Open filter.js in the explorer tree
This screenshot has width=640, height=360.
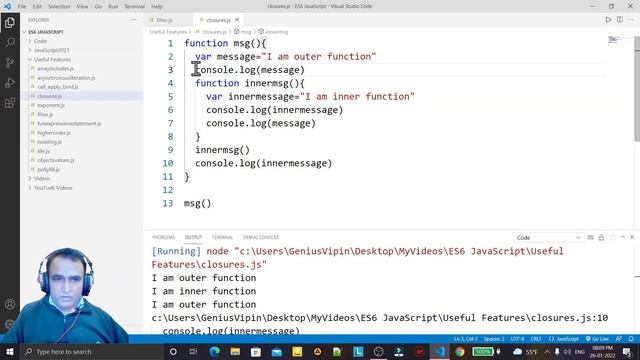pos(45,114)
